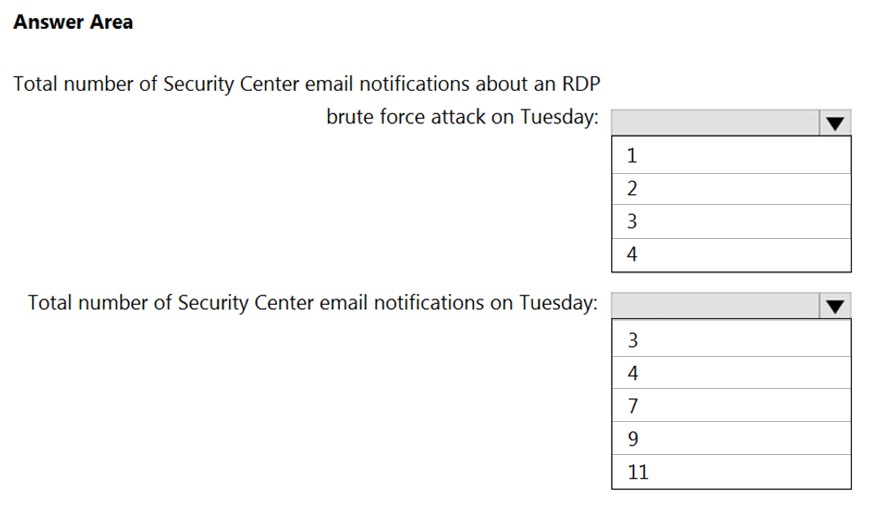Open the RDP brute force attack dropdown arrow

click(x=836, y=123)
